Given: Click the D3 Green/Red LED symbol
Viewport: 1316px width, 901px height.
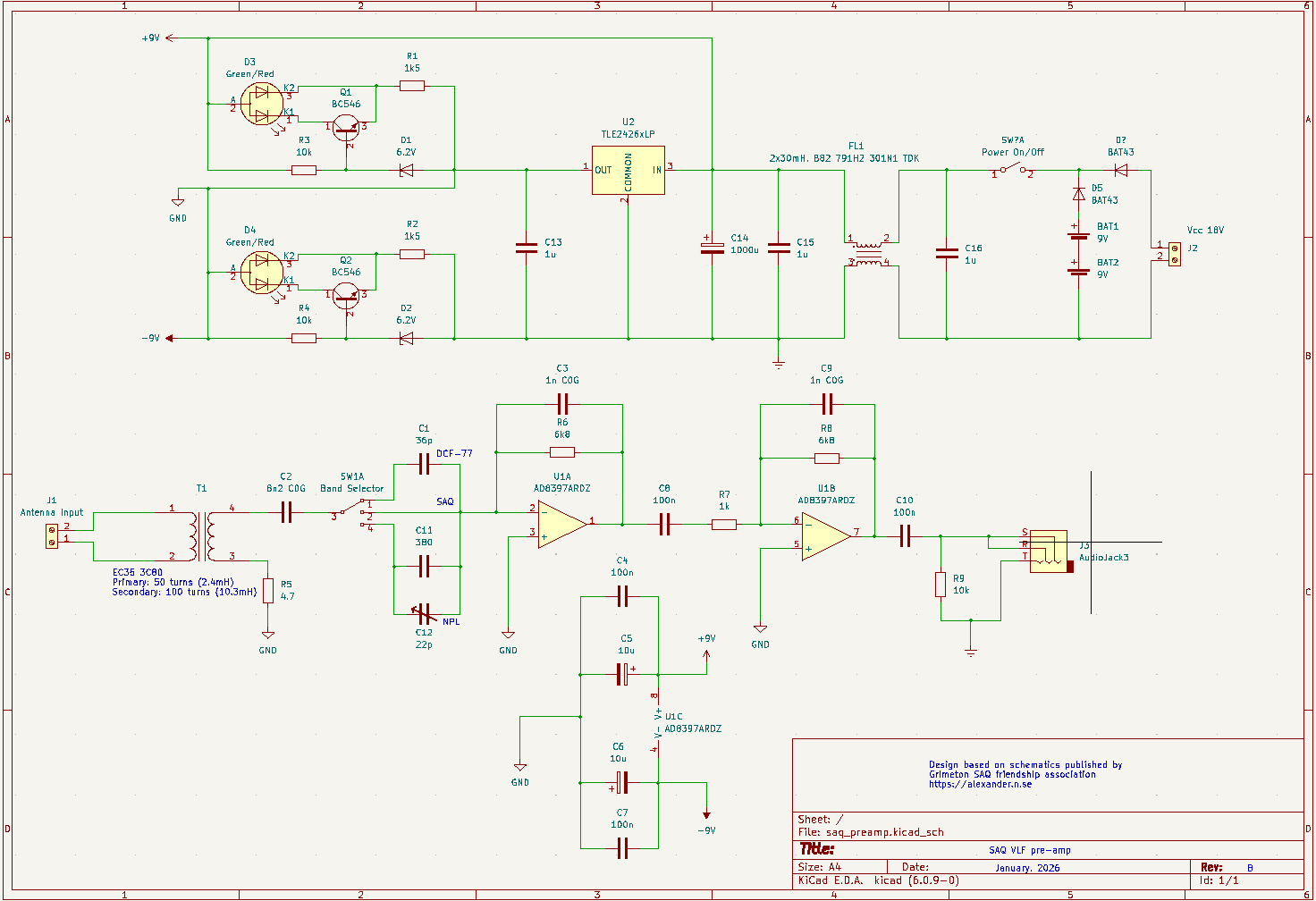Looking at the screenshot, I should tap(261, 104).
